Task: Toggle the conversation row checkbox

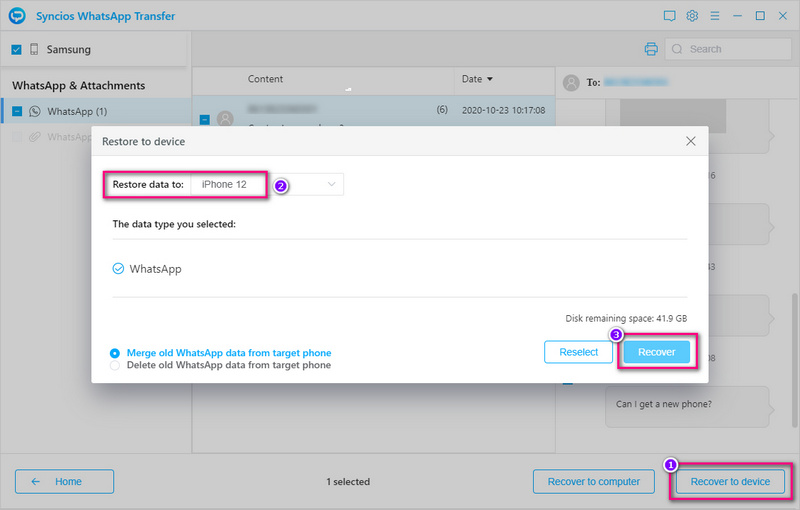Action: pyautogui.click(x=205, y=119)
